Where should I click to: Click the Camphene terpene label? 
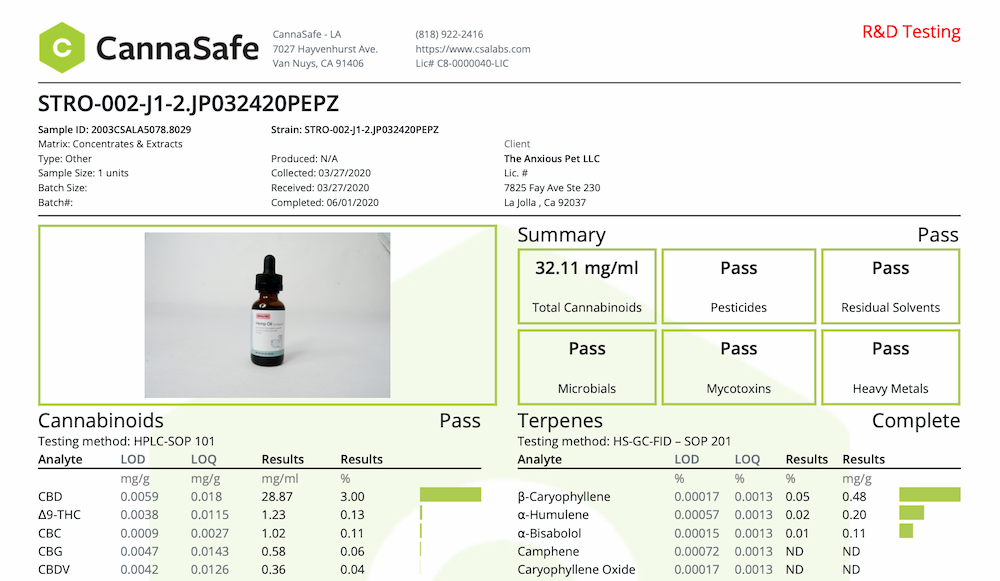[x=548, y=552]
